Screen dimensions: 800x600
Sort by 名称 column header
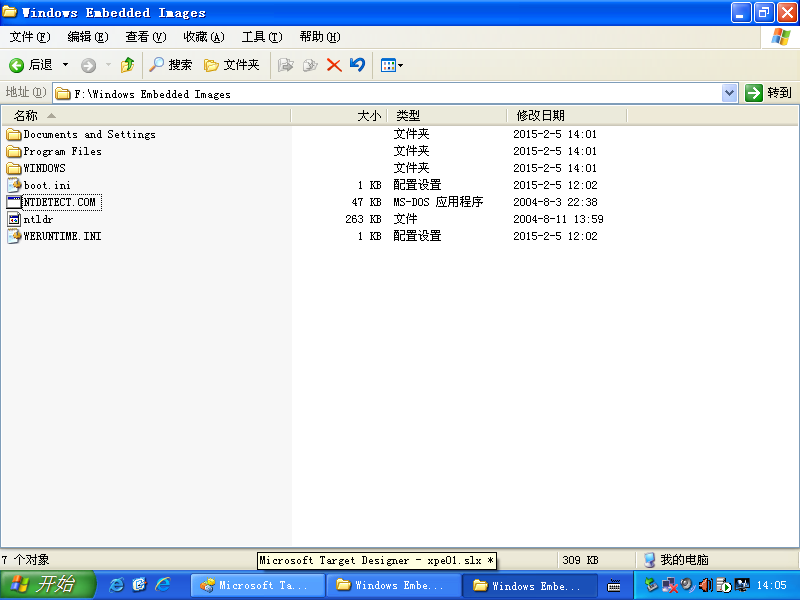click(146, 116)
